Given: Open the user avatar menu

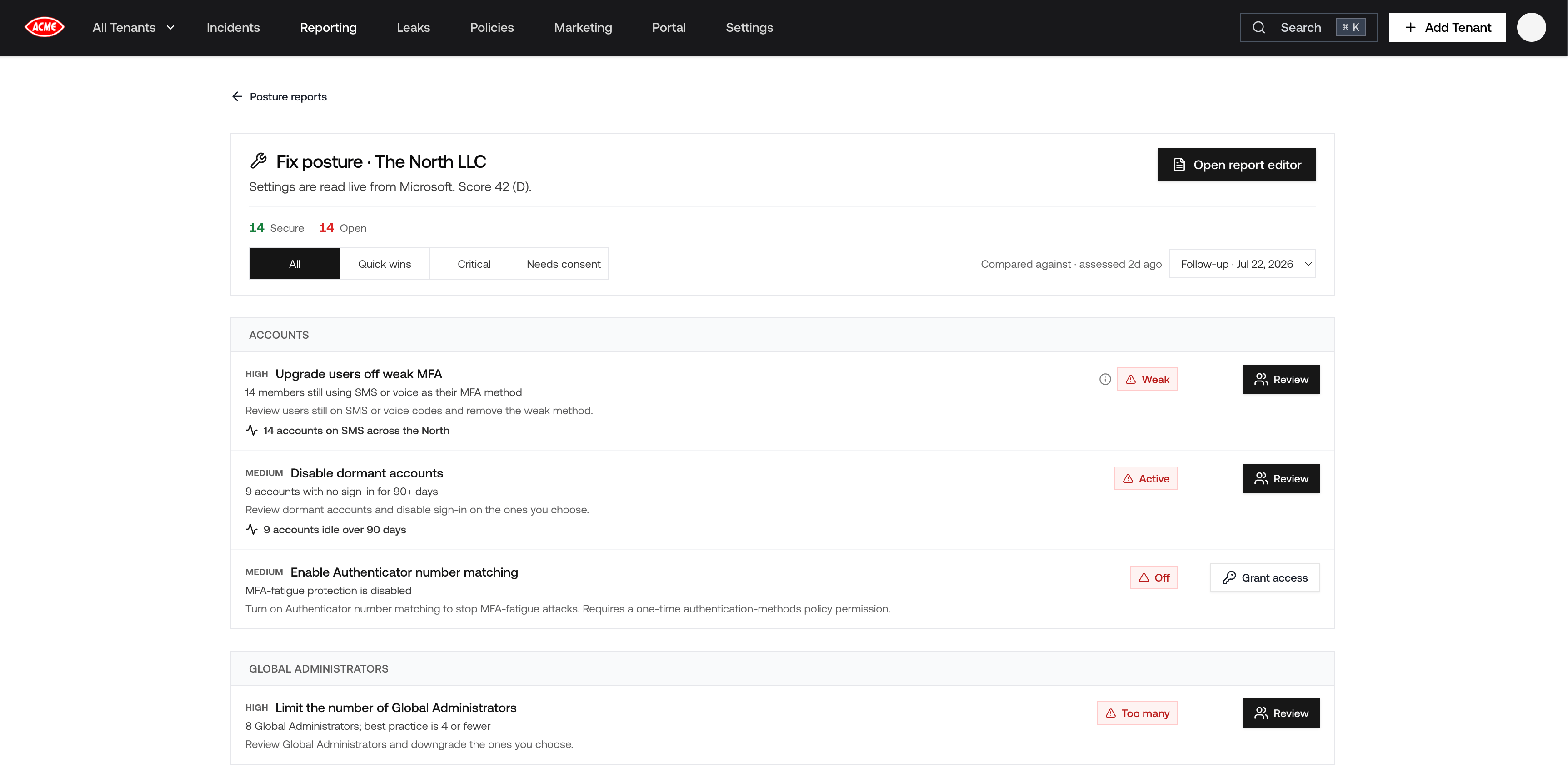Looking at the screenshot, I should pyautogui.click(x=1531, y=27).
